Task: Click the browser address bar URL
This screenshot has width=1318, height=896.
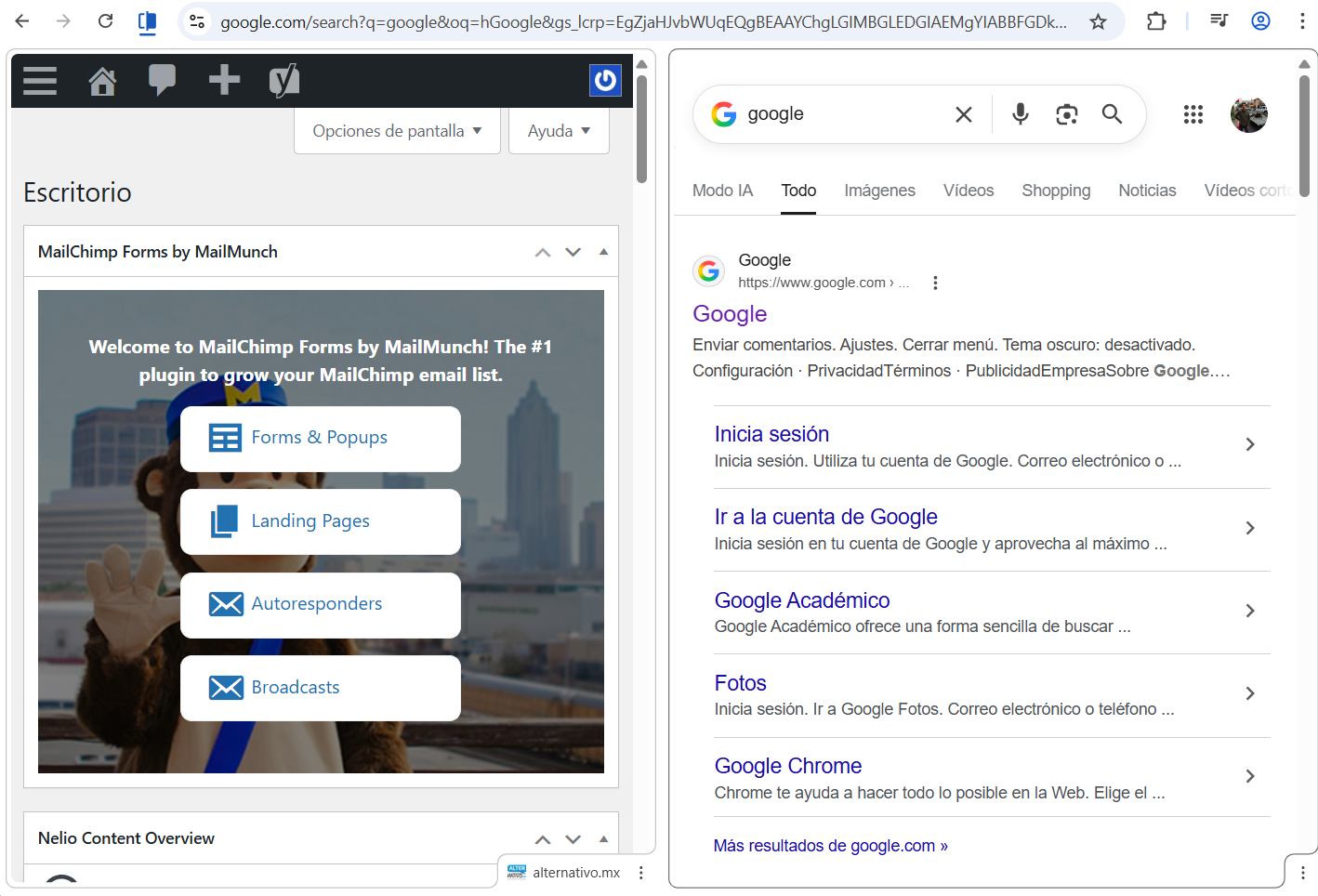Action: tap(643, 21)
